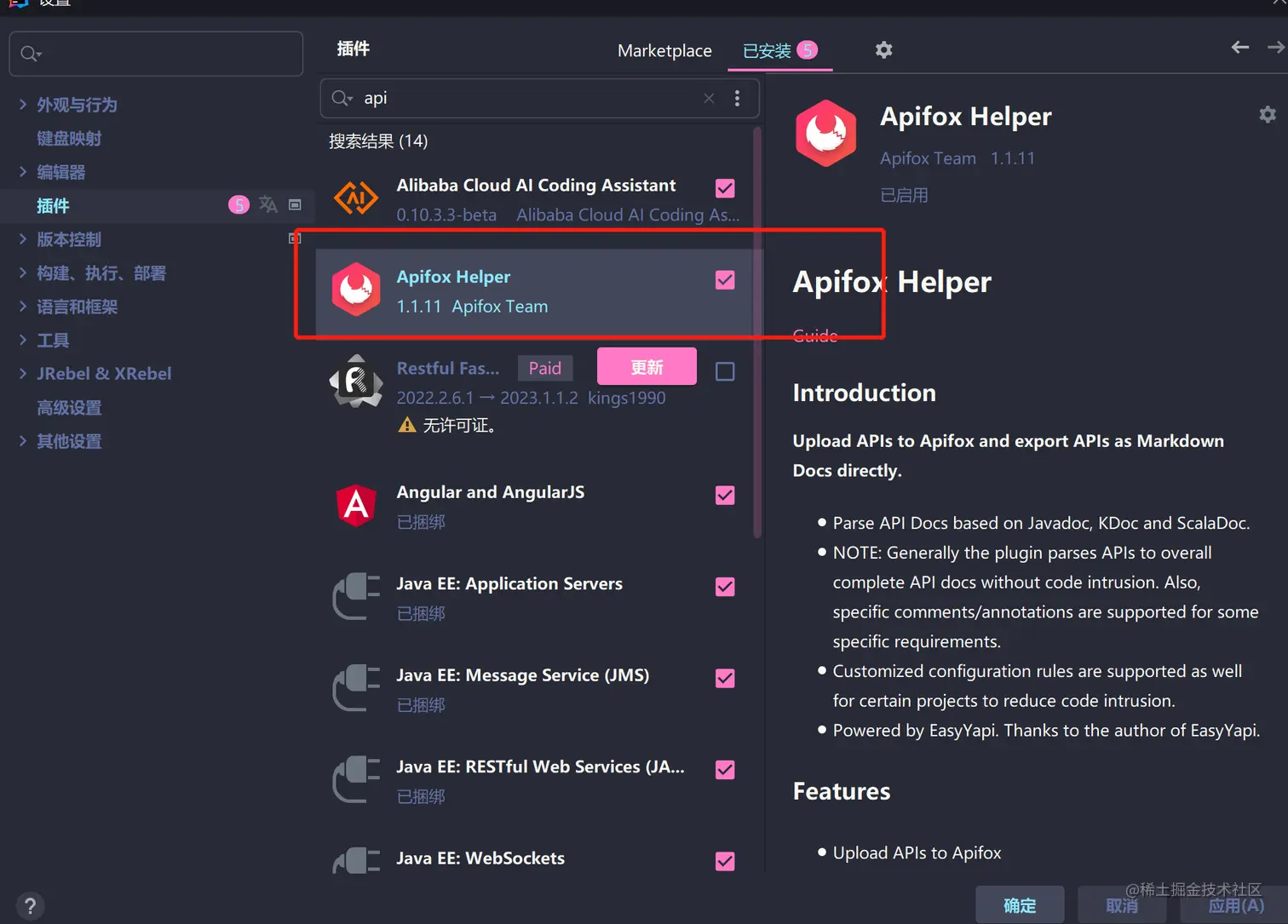Click the Java EE RESTful Web Services icon
The image size is (1288, 924).
[356, 779]
